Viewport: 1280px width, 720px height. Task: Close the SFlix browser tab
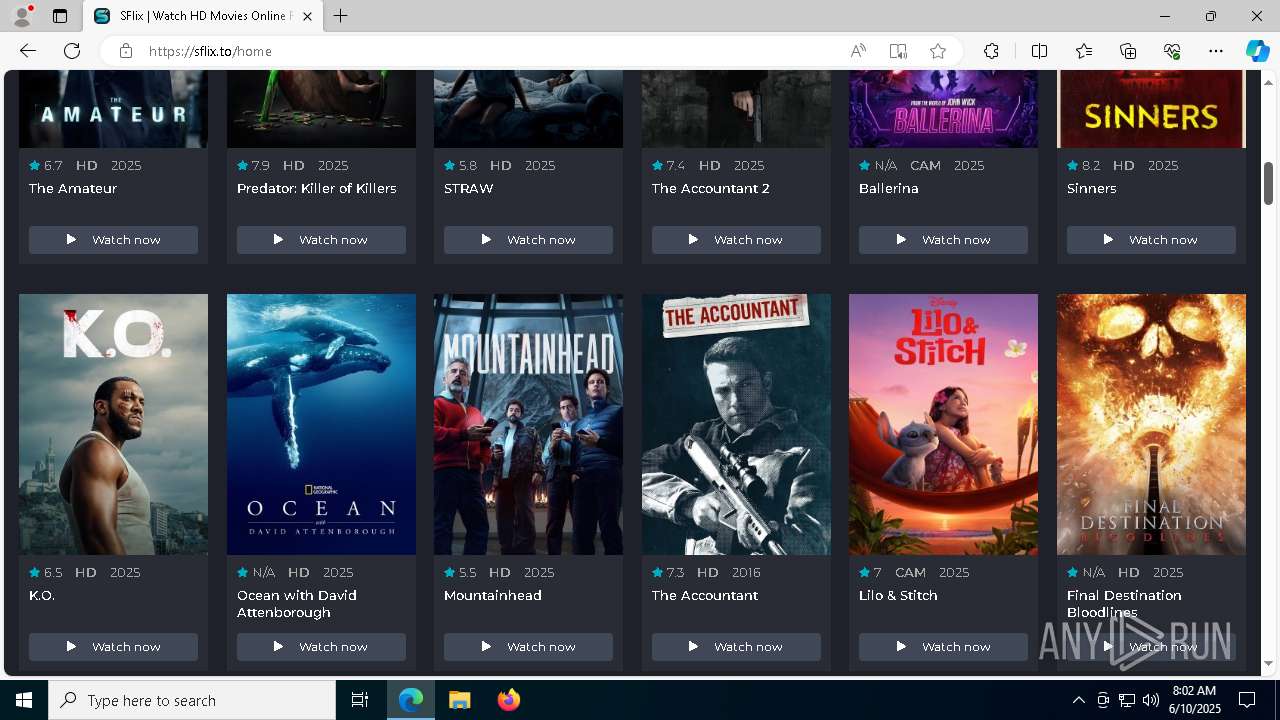308,16
